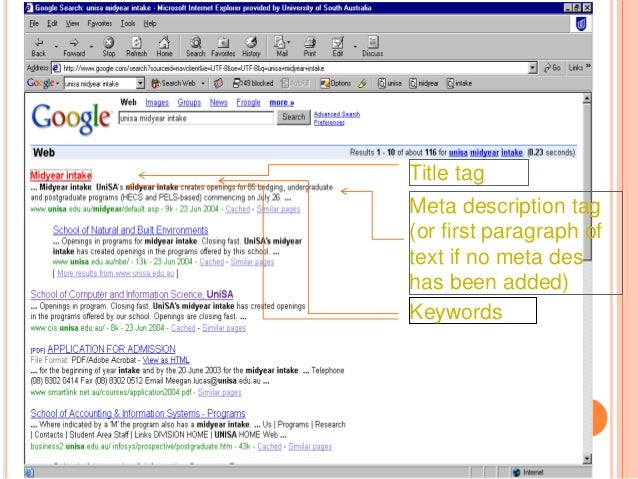Open the Edit menu in the menu bar

coord(52,24)
